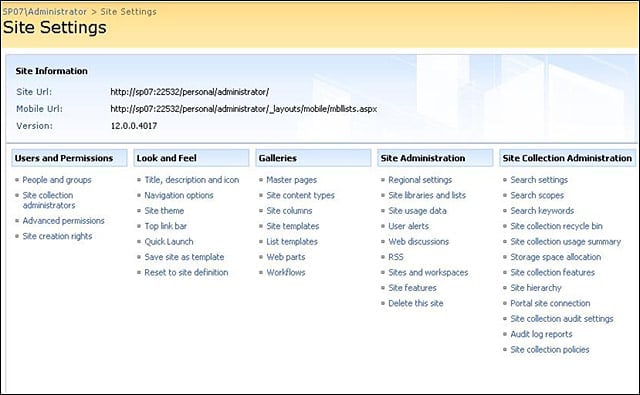Click the Users and Permissions heading

click(x=64, y=158)
